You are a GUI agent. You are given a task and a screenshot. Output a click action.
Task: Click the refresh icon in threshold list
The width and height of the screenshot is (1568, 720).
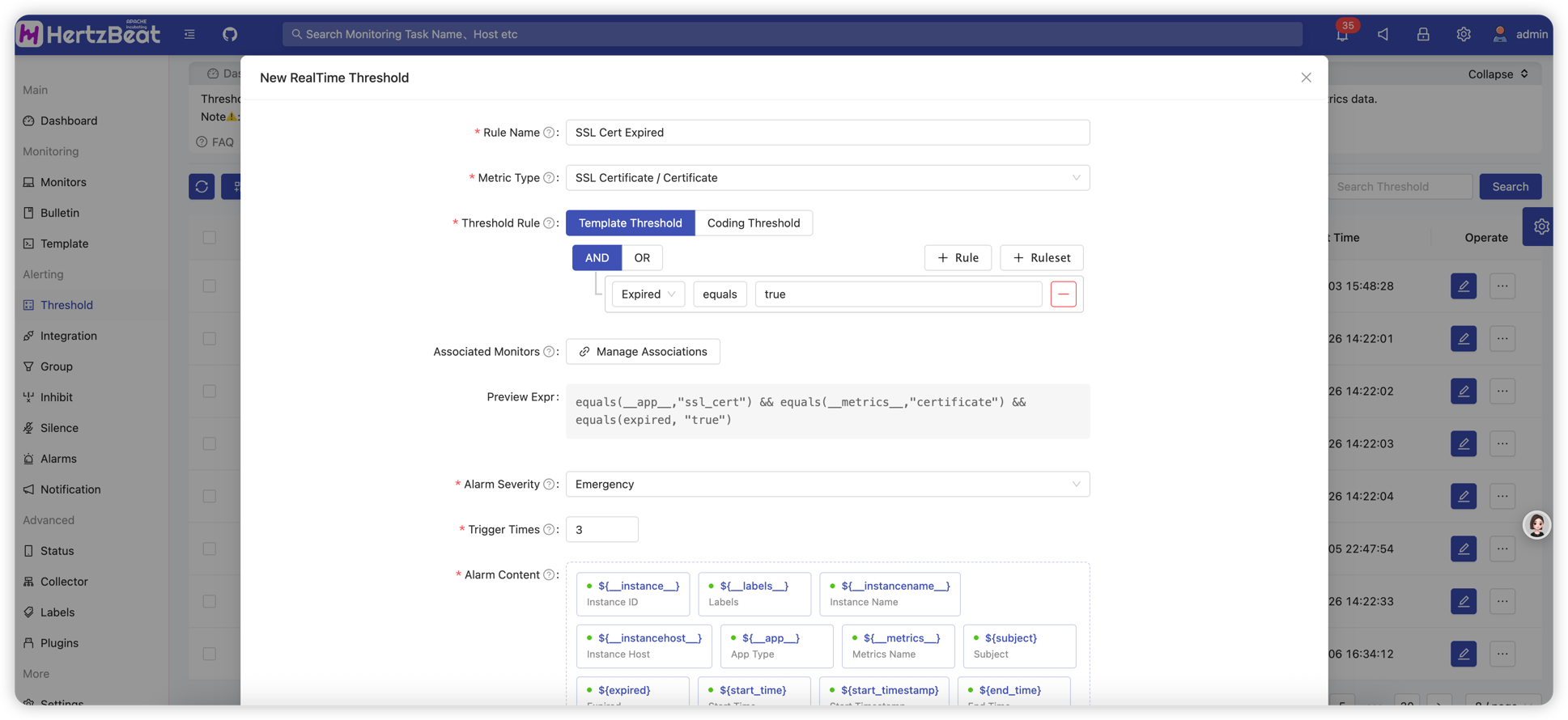pyautogui.click(x=202, y=187)
